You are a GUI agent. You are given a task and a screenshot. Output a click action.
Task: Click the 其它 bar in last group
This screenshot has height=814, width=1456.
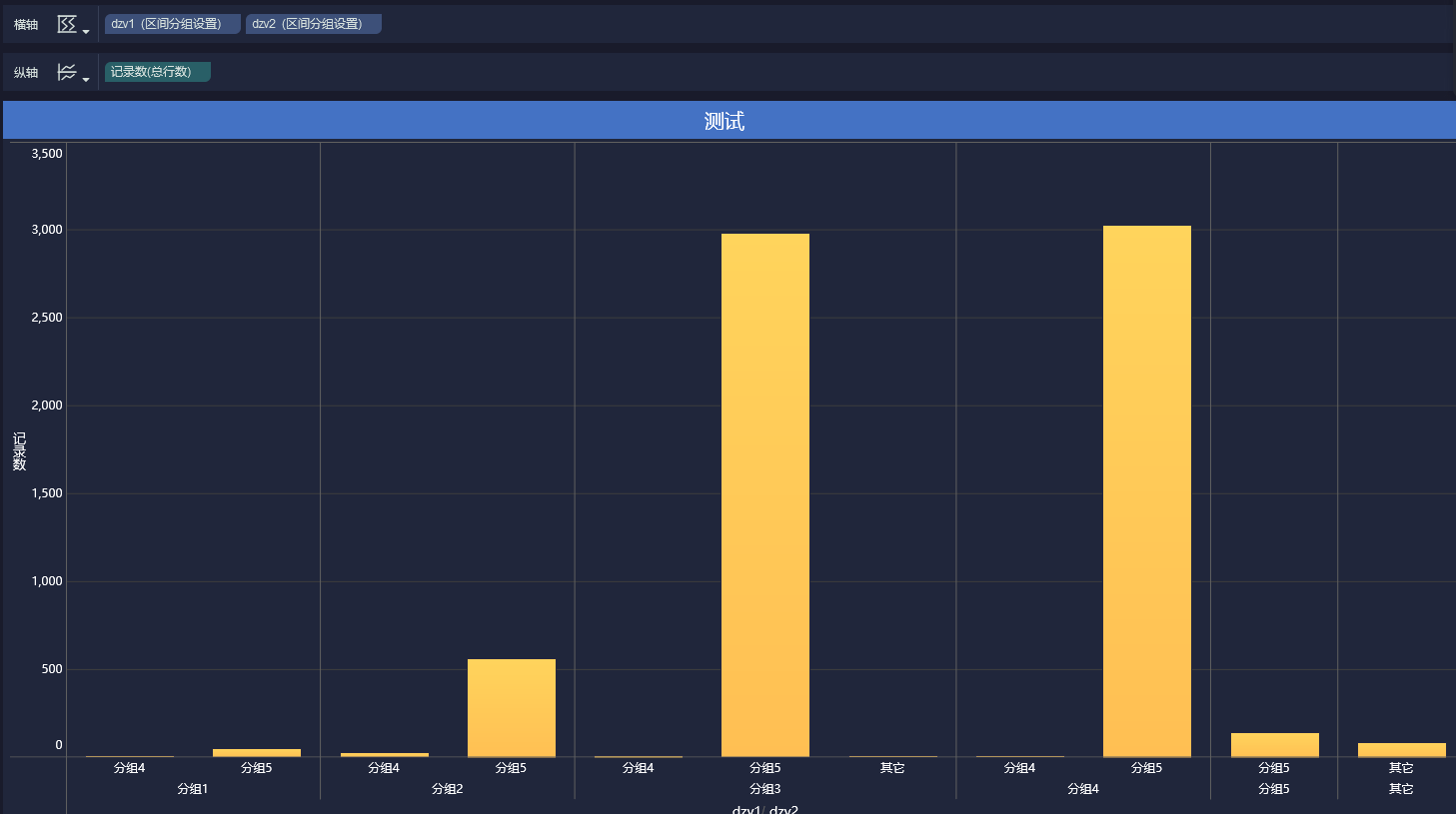(x=1402, y=750)
